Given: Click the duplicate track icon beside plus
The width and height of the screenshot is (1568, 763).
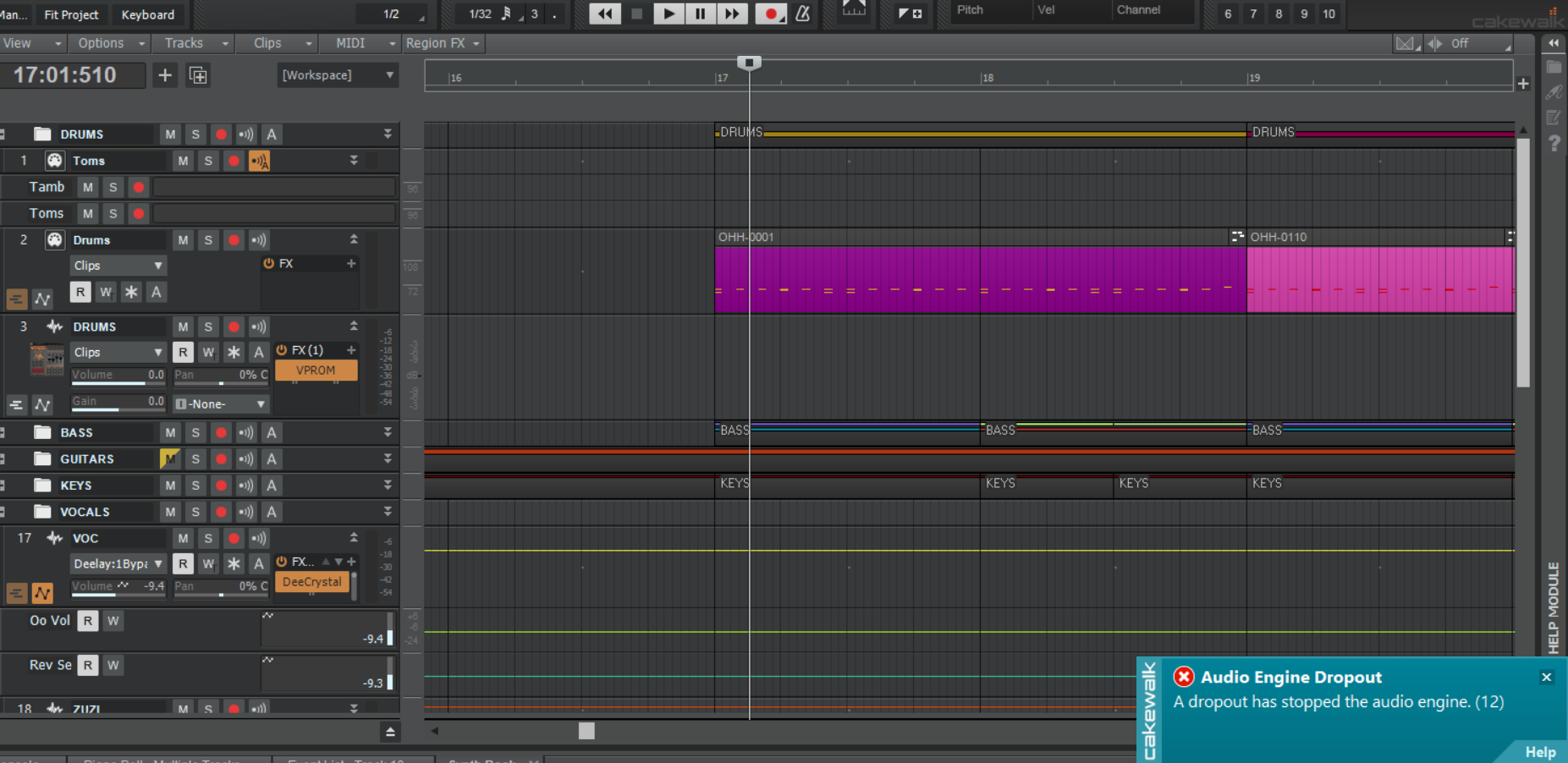Looking at the screenshot, I should tap(198, 75).
